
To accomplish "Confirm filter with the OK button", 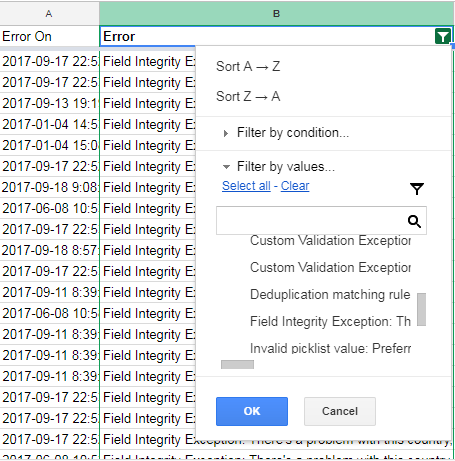I will [x=252, y=411].
